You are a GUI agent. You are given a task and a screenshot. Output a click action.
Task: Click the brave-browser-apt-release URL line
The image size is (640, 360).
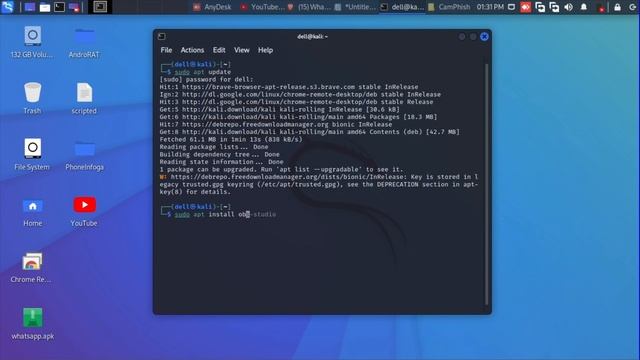(x=289, y=87)
